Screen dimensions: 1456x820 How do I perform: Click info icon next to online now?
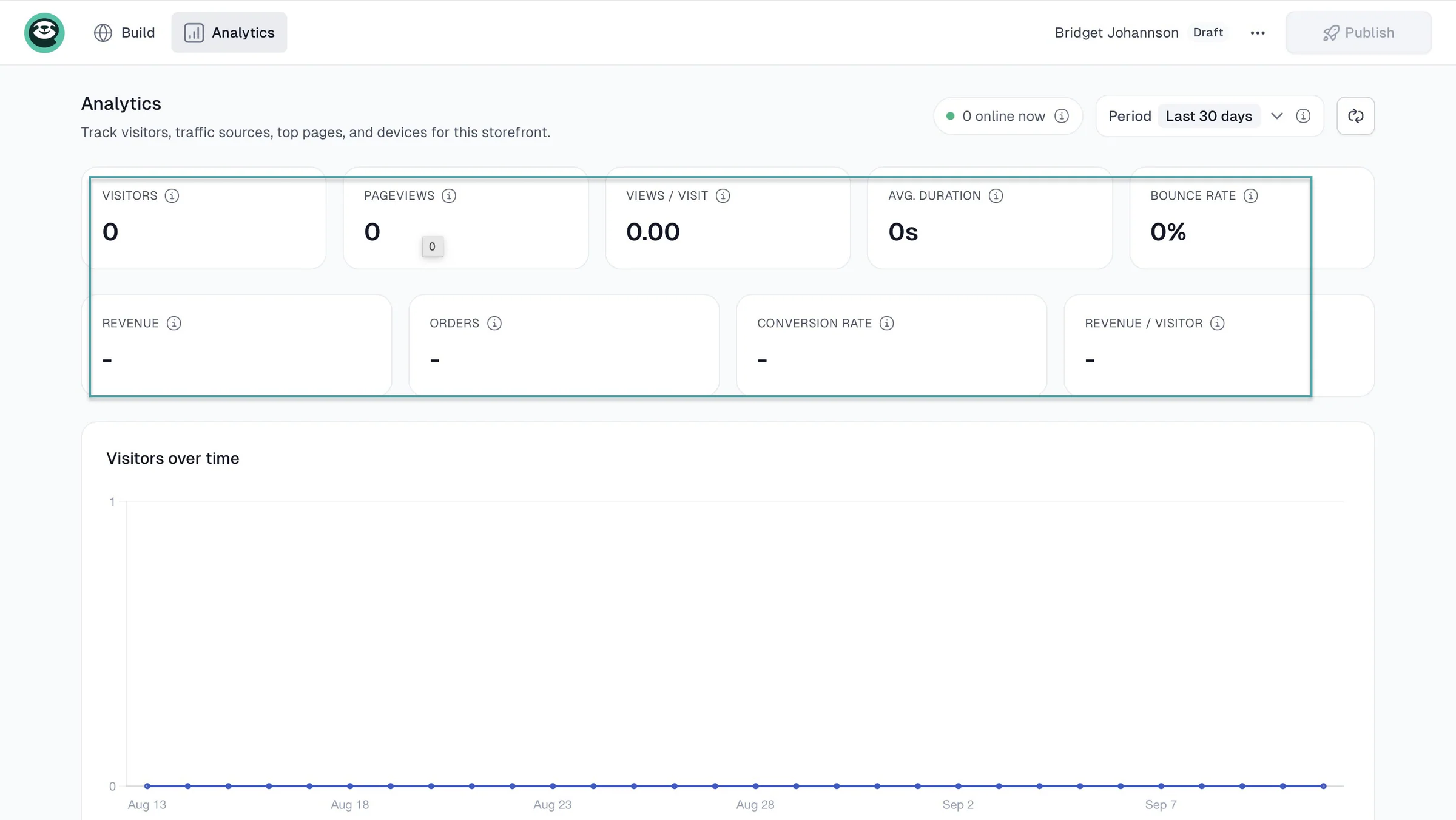coord(1061,116)
